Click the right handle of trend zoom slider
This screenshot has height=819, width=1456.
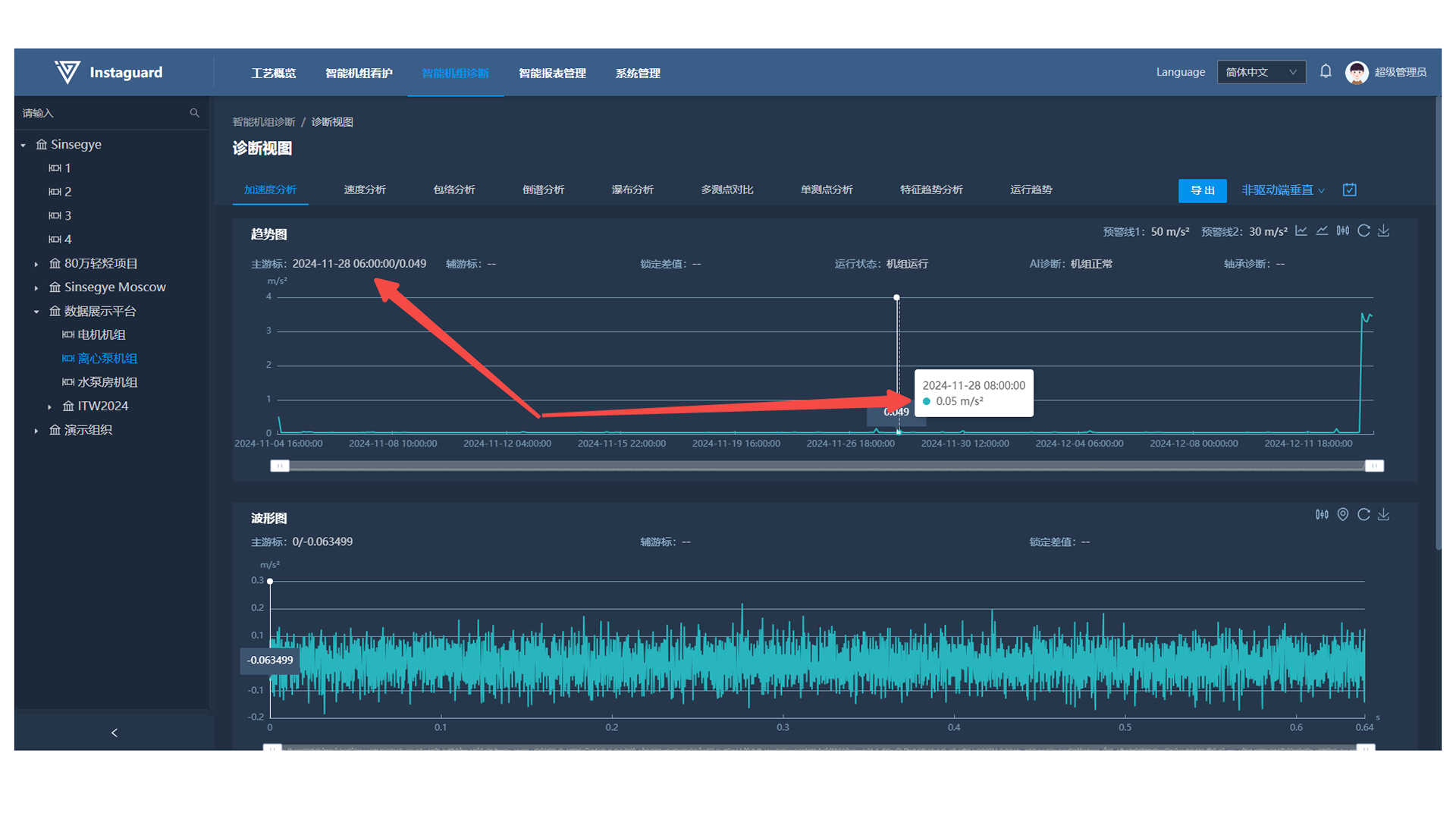click(1374, 466)
